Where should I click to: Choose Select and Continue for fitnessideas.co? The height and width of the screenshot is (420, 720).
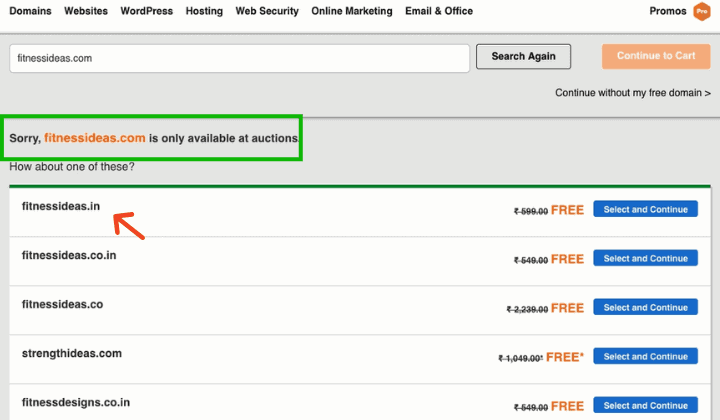pyautogui.click(x=645, y=307)
